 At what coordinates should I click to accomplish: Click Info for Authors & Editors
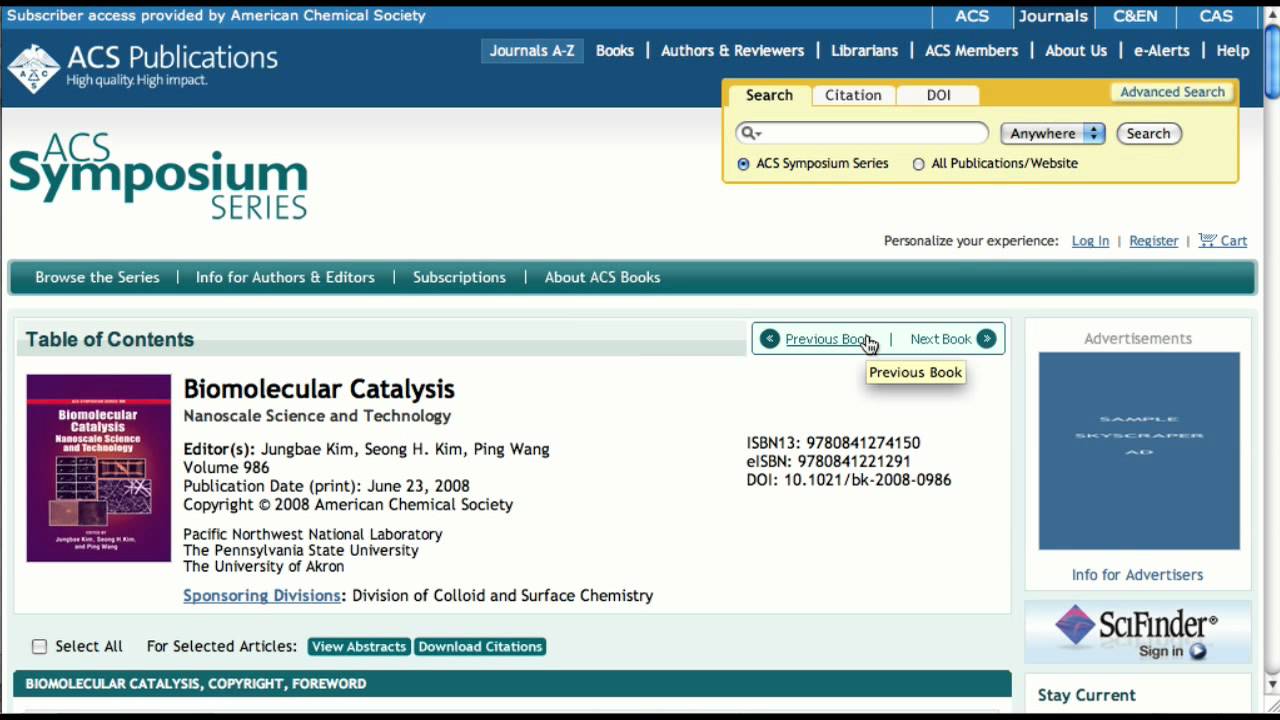point(285,277)
